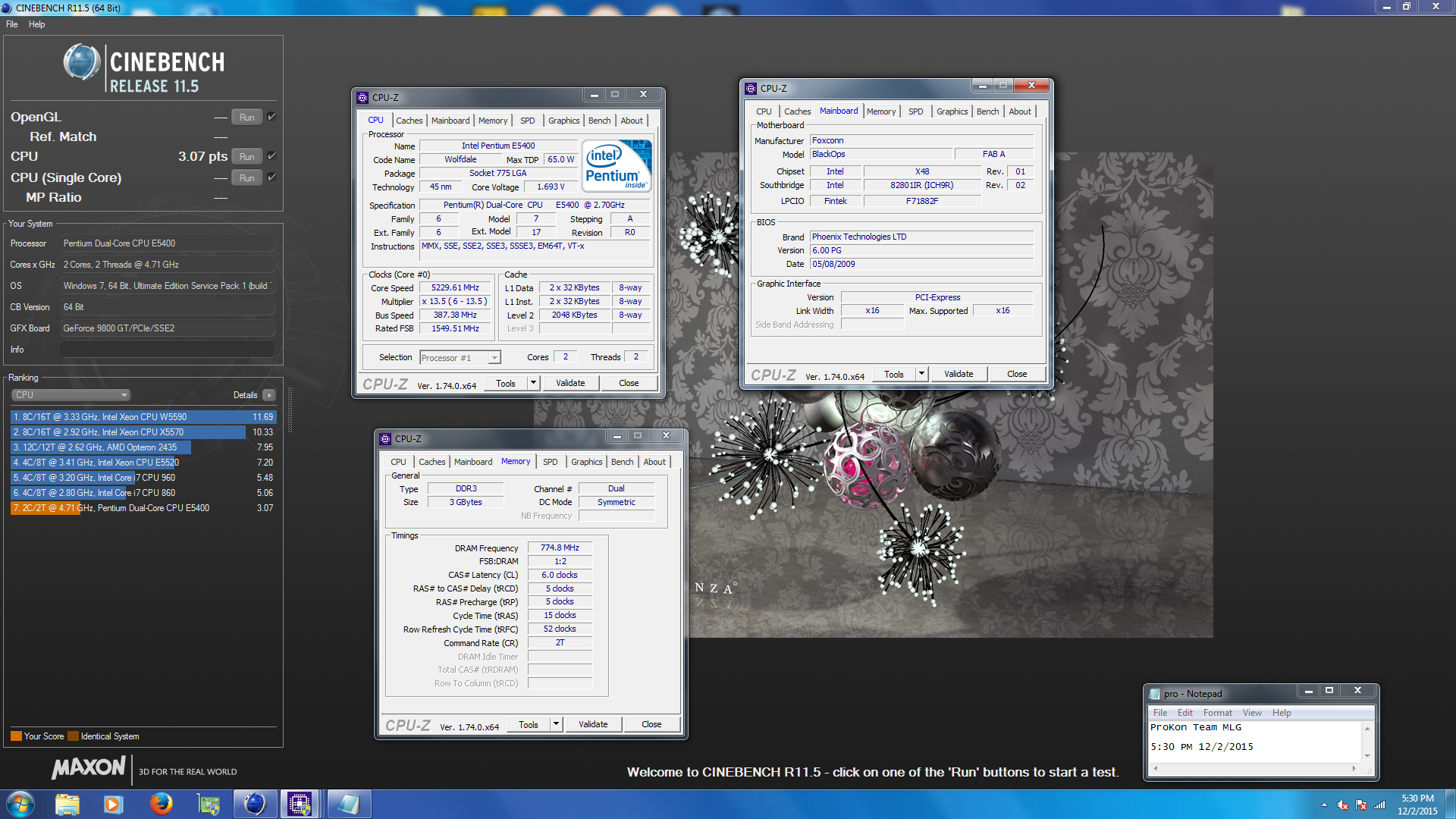The image size is (1456, 819).
Task: Run the CPU Single Core benchmark
Action: click(x=247, y=178)
